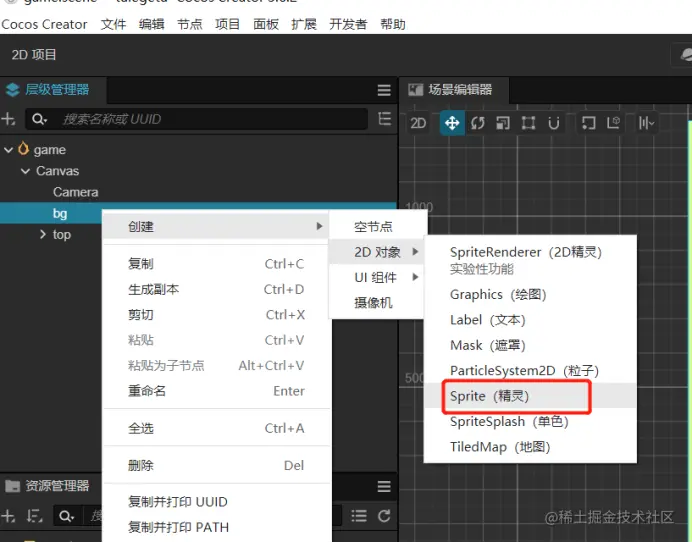Open the 编辑 menu
Screen dimensions: 692x543
click(151, 24)
